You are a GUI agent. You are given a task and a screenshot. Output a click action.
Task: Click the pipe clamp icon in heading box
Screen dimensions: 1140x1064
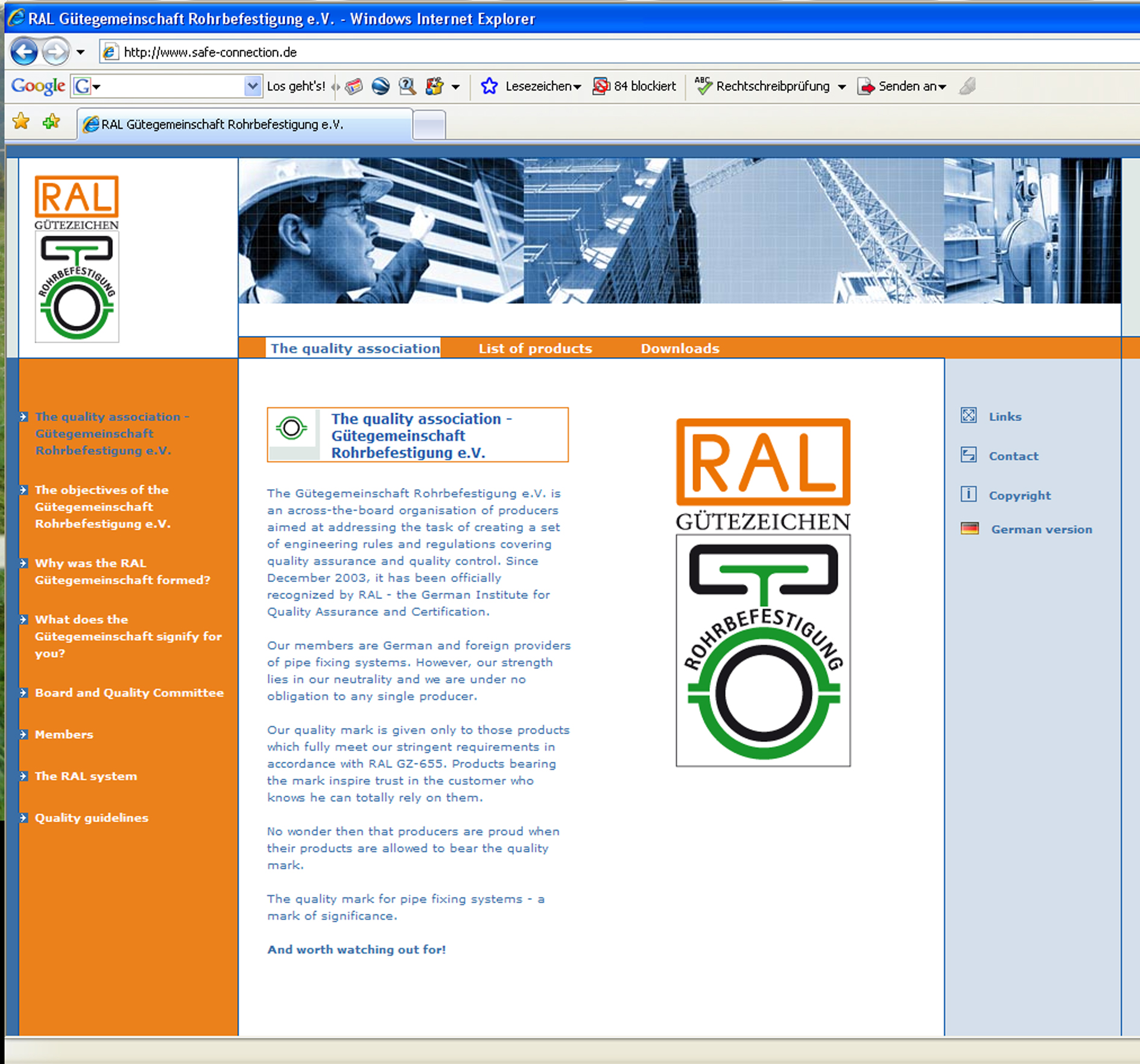[292, 429]
